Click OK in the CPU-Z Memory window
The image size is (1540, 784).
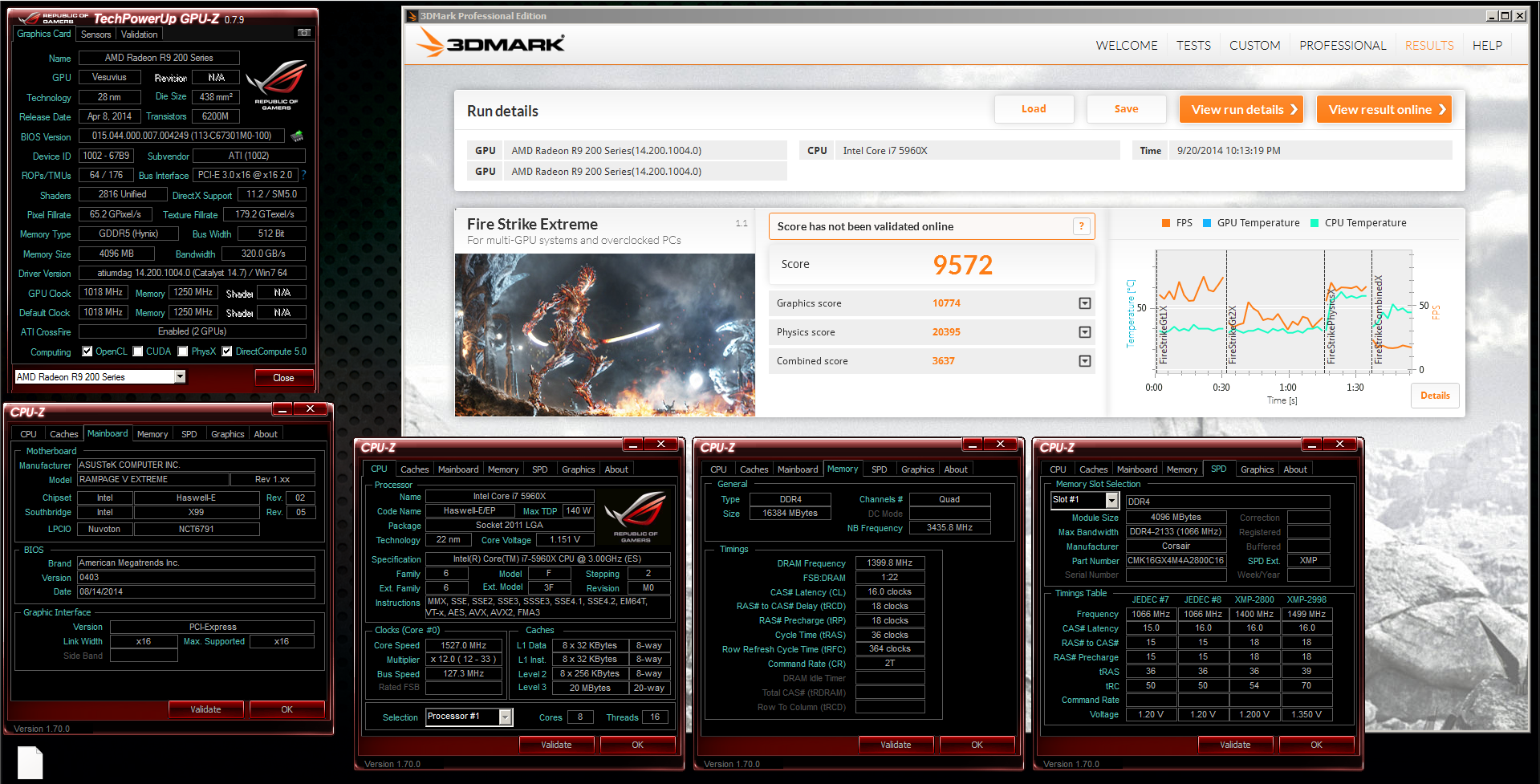(977, 745)
